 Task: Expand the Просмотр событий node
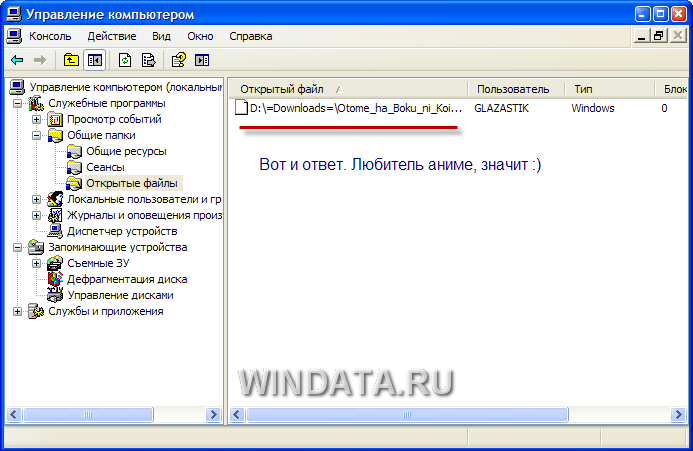(36, 119)
